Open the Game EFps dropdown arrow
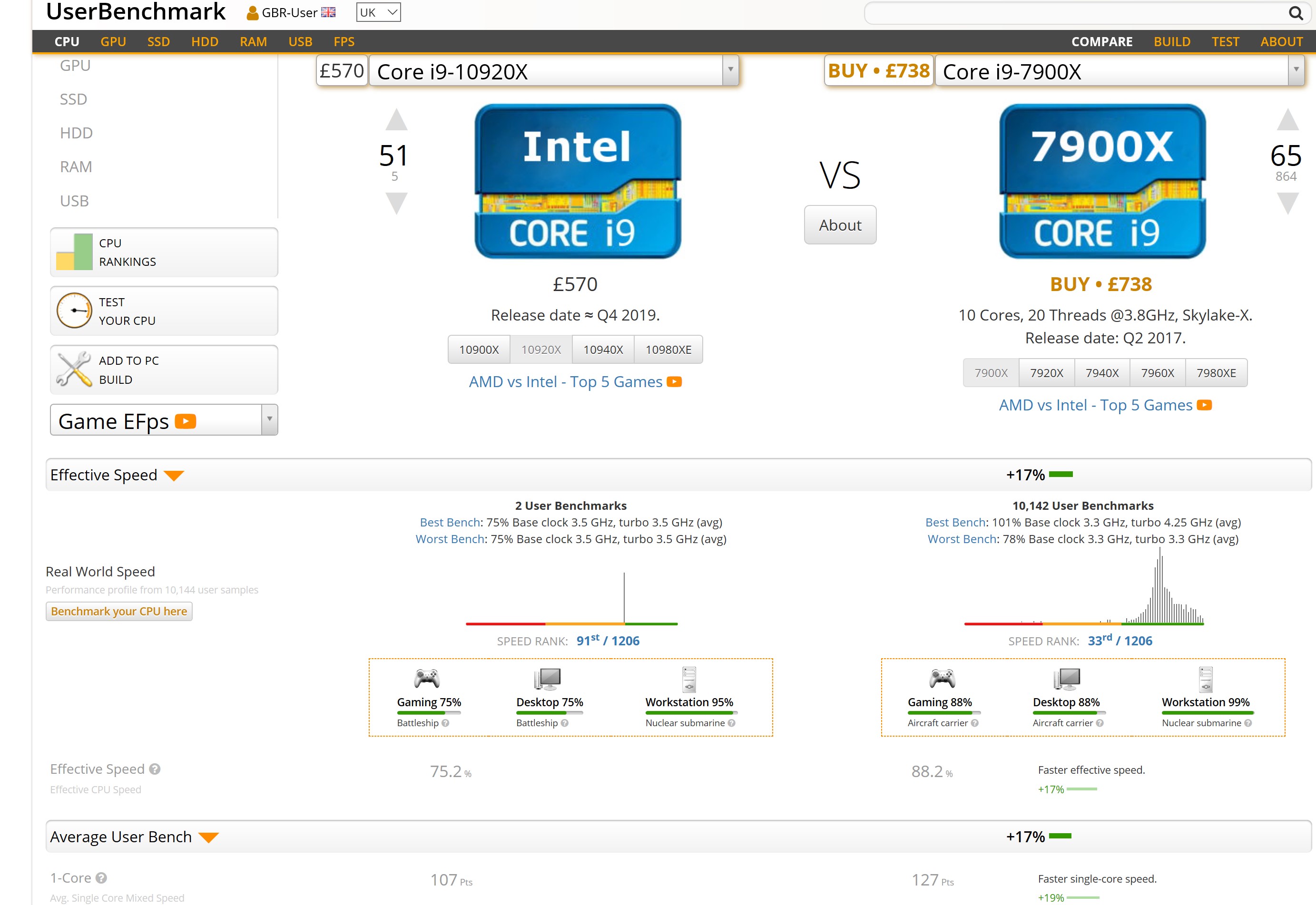 tap(269, 419)
